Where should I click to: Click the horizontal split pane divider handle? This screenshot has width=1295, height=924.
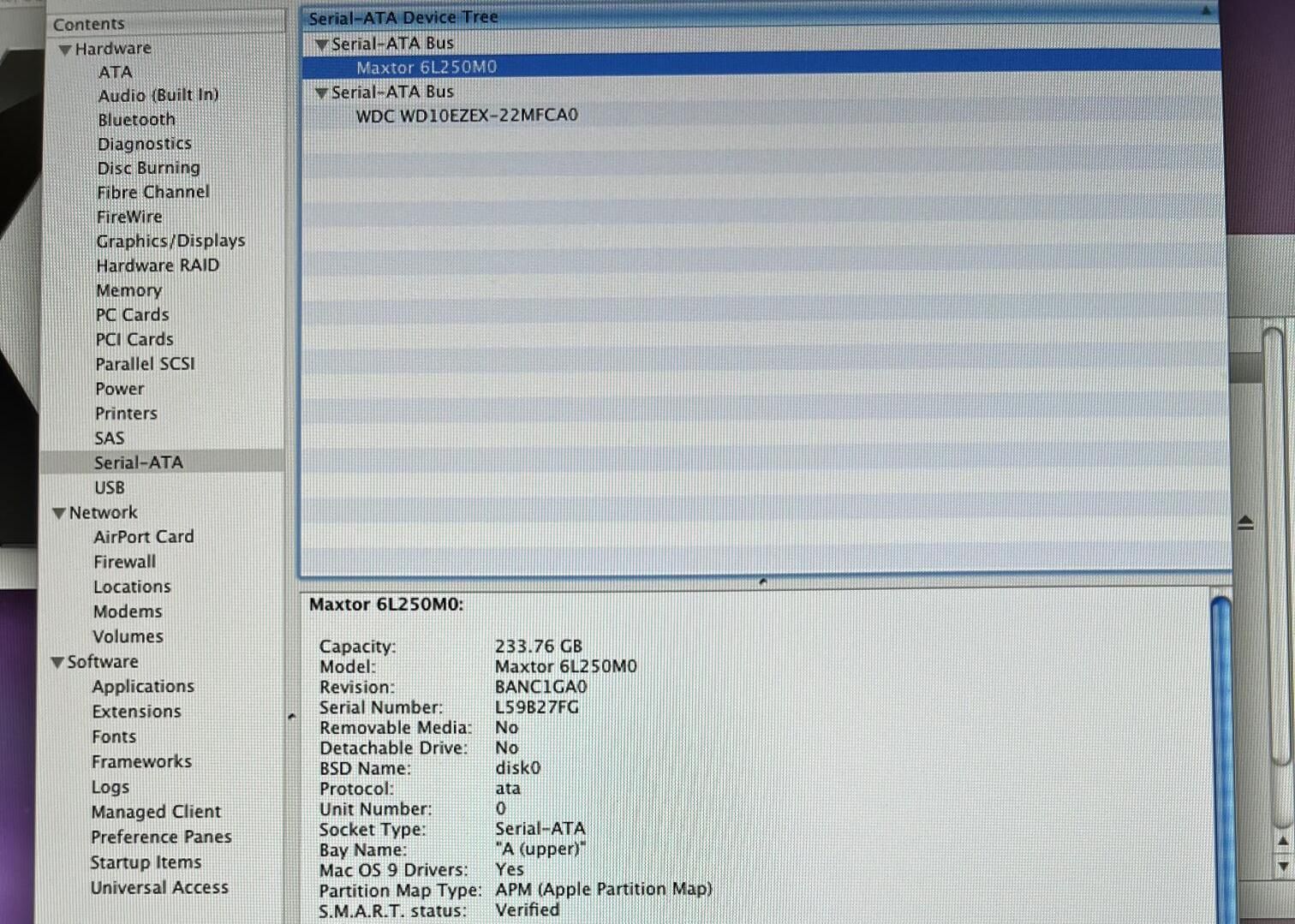click(x=762, y=582)
